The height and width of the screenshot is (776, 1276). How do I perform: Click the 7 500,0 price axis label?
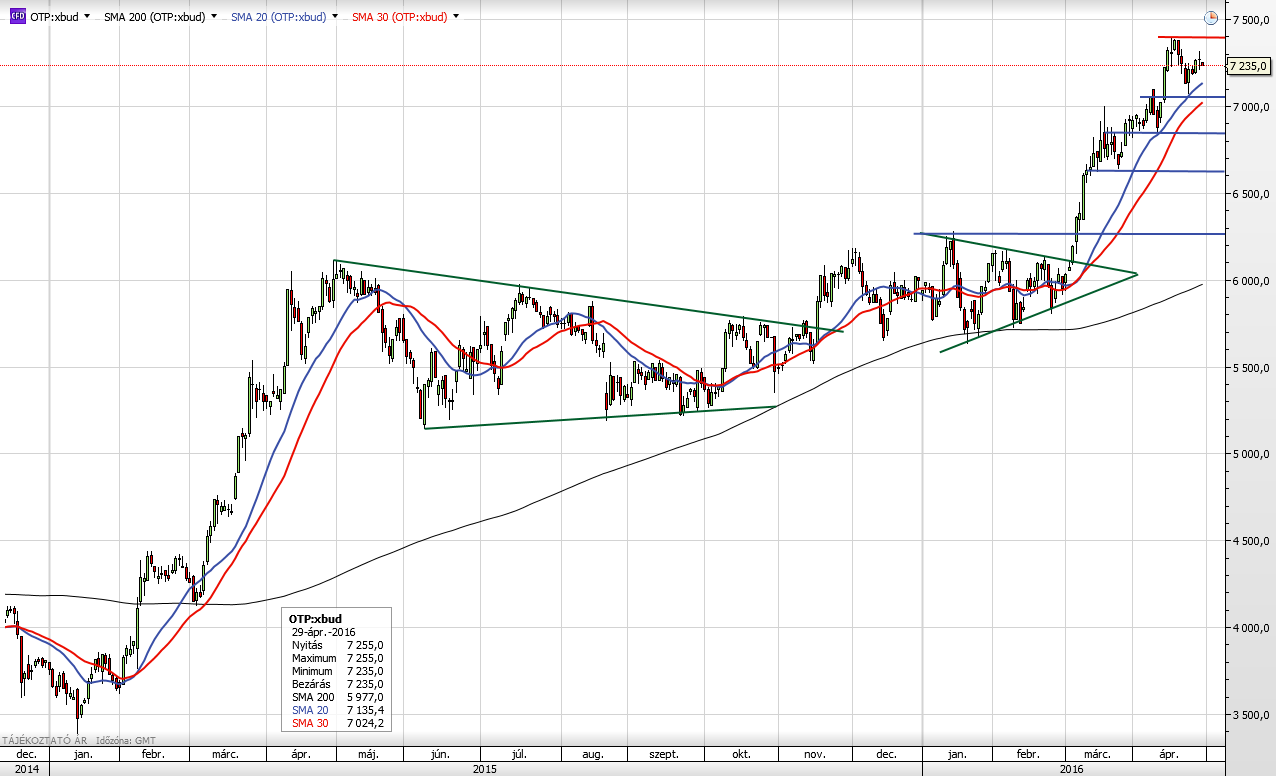pyautogui.click(x=1251, y=20)
